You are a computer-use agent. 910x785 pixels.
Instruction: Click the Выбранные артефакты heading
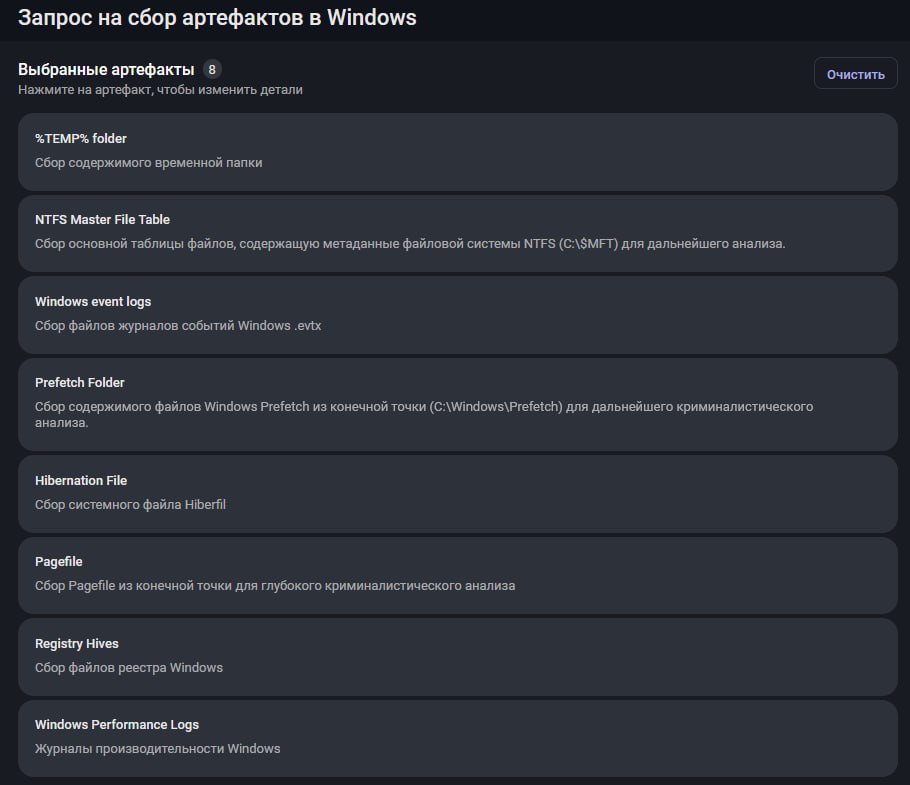tap(106, 69)
